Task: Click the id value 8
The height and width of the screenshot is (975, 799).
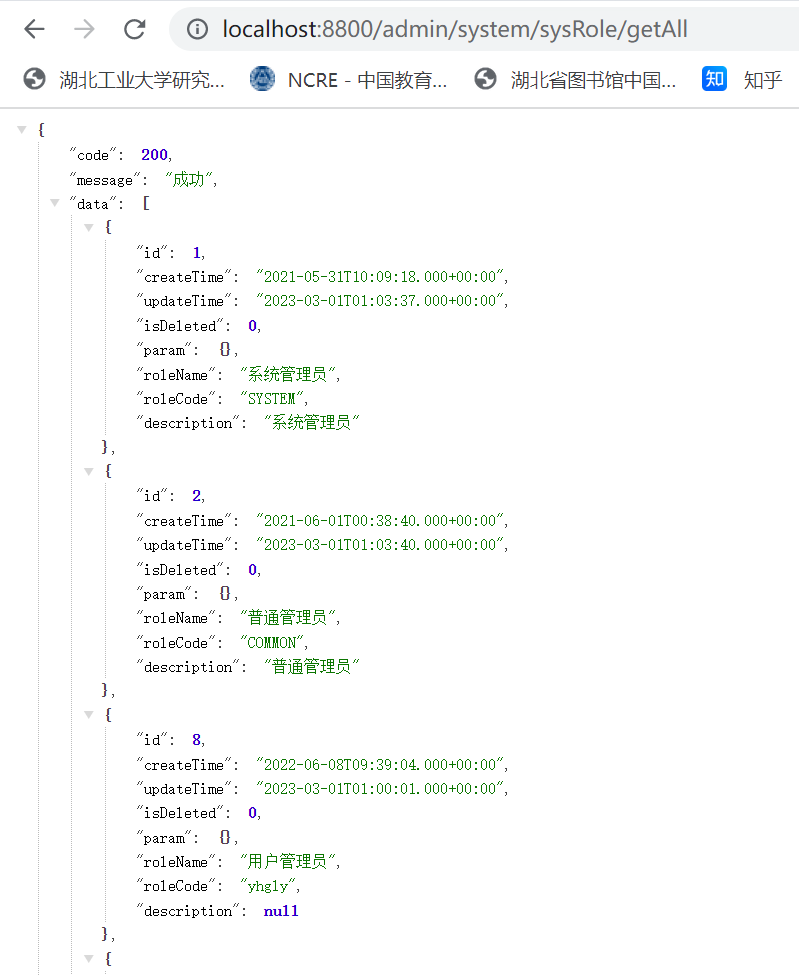Action: click(196, 739)
